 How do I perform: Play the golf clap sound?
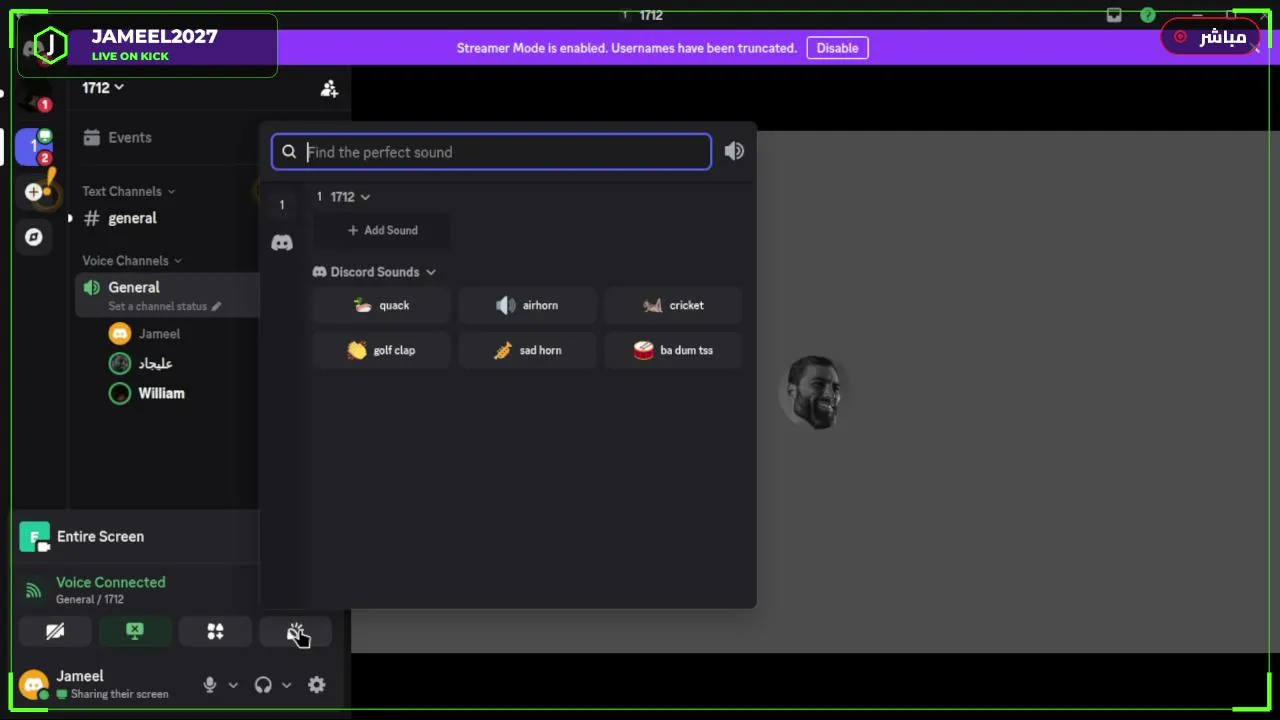(x=381, y=351)
